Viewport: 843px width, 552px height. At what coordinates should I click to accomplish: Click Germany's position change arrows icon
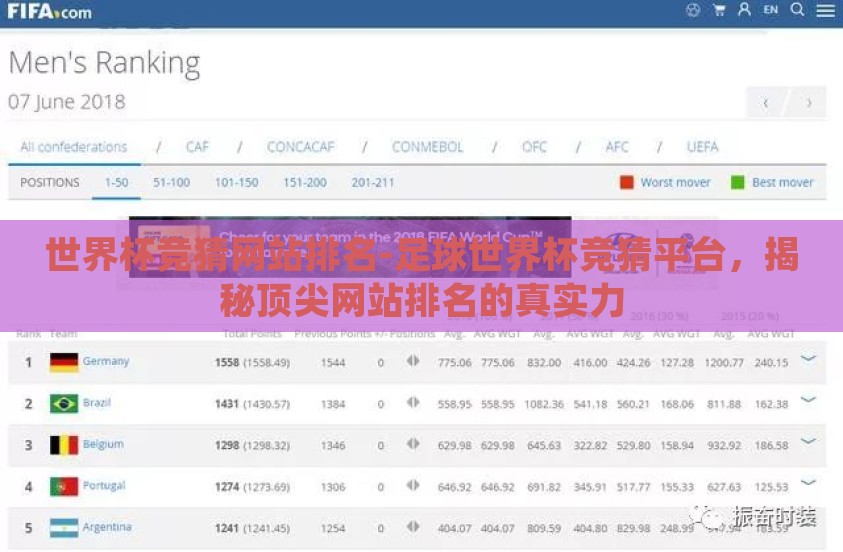pos(413,361)
